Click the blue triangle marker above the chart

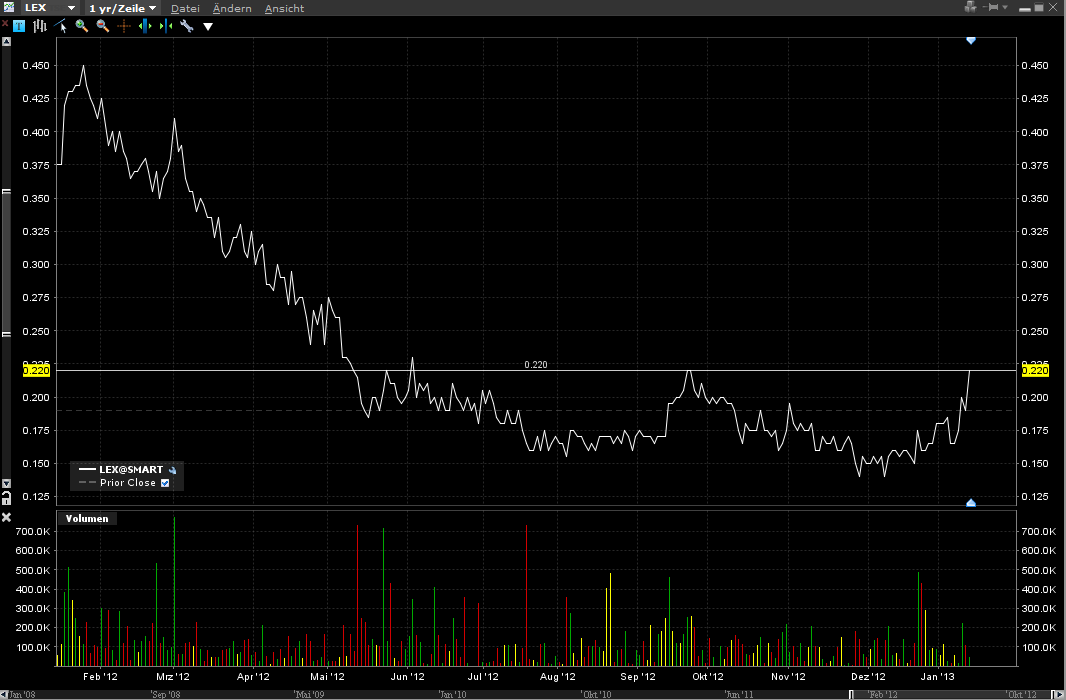coord(970,41)
